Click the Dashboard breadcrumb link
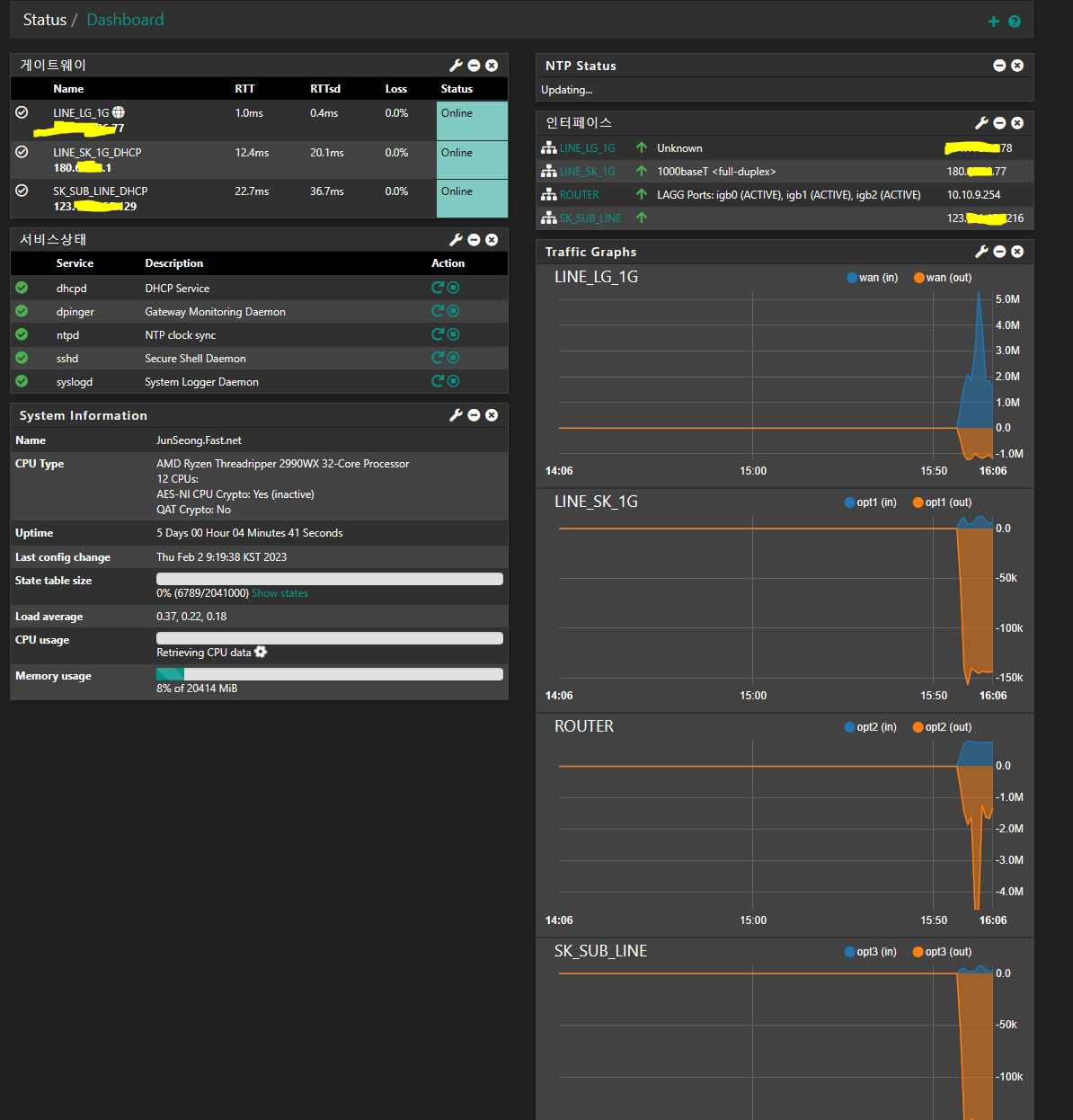The image size is (1073, 1120). click(x=125, y=20)
